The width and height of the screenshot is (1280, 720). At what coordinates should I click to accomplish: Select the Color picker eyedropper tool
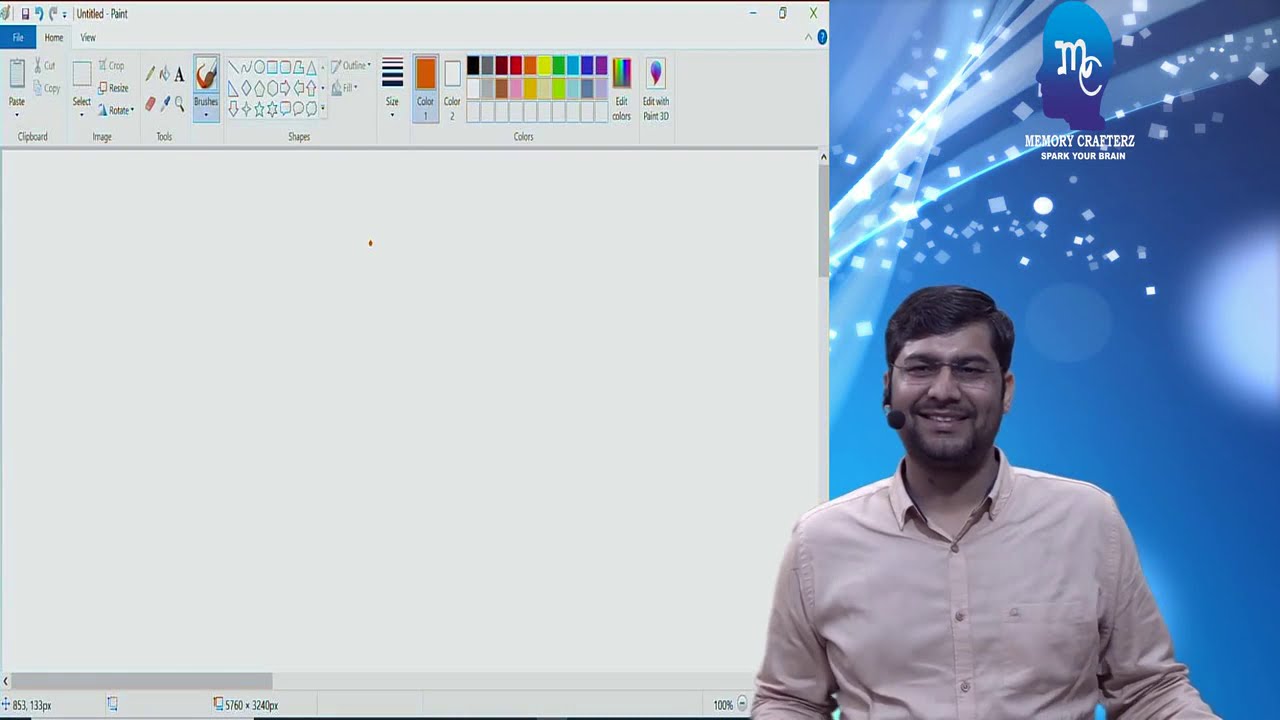(165, 103)
